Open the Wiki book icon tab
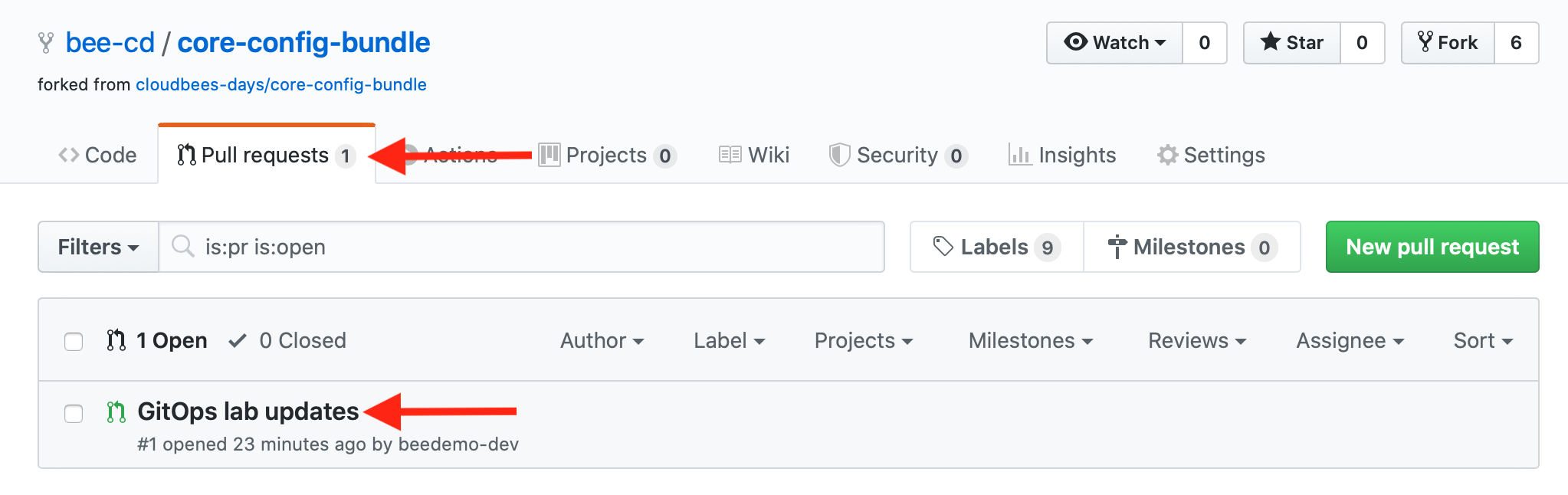1568x495 pixels. 754,155
